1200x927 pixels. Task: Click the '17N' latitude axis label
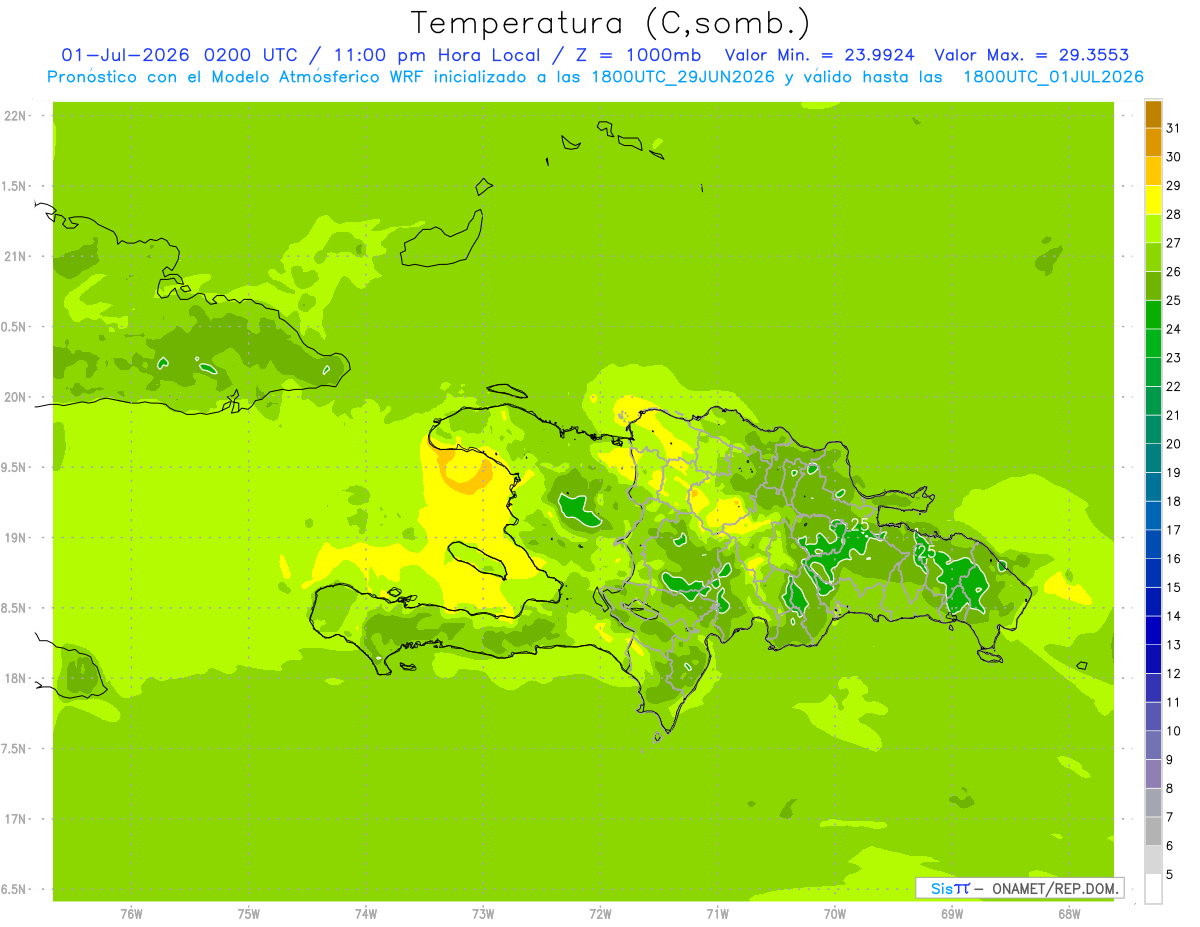pyautogui.click(x=15, y=819)
